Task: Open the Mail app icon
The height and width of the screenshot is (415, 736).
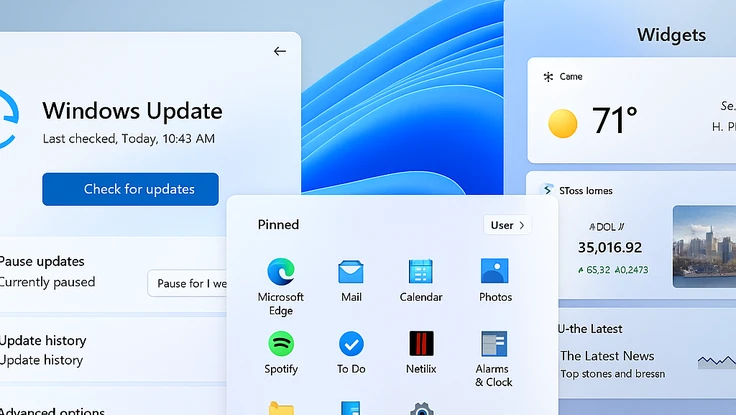Action: (351, 272)
